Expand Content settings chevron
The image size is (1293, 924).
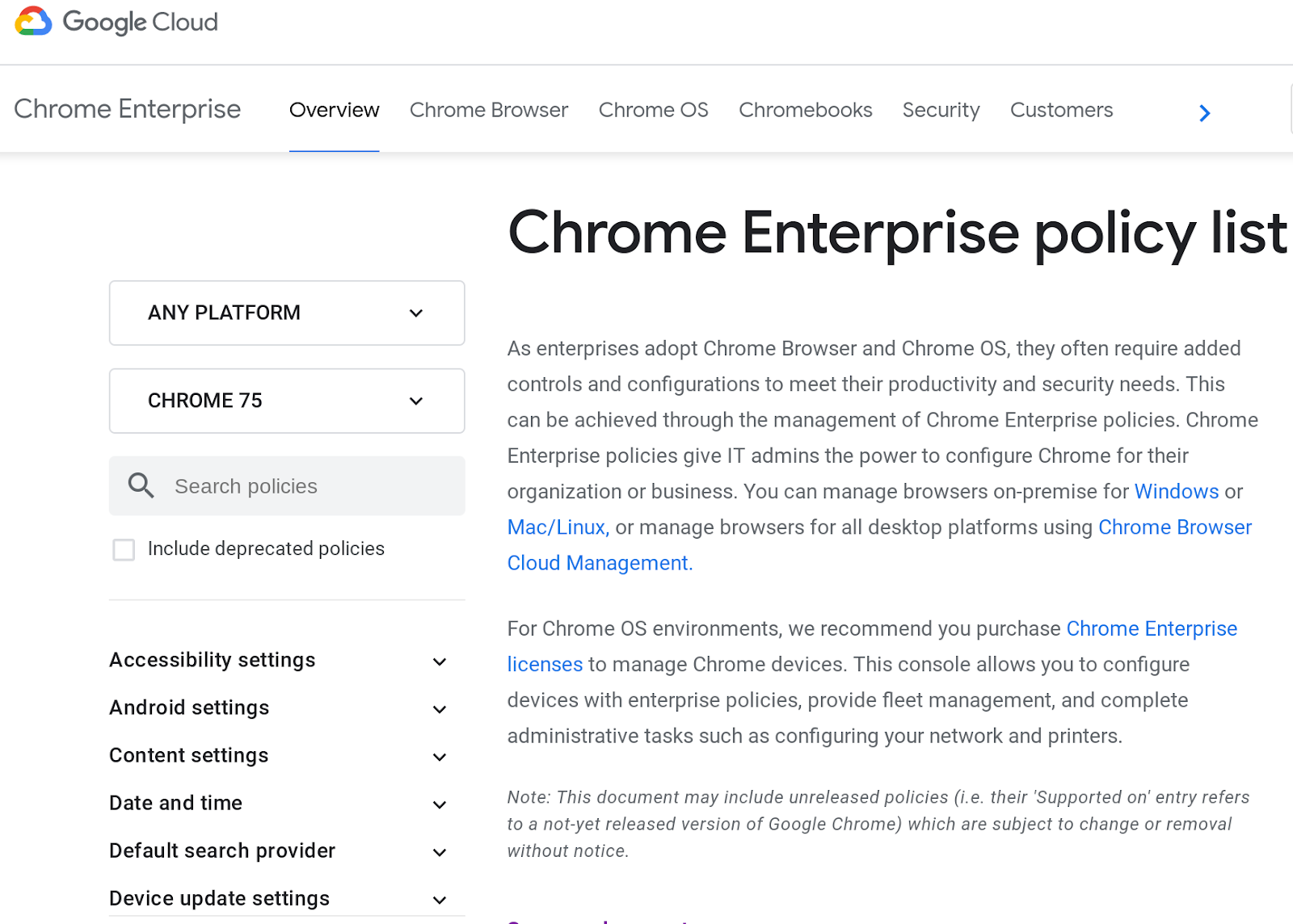click(x=440, y=757)
